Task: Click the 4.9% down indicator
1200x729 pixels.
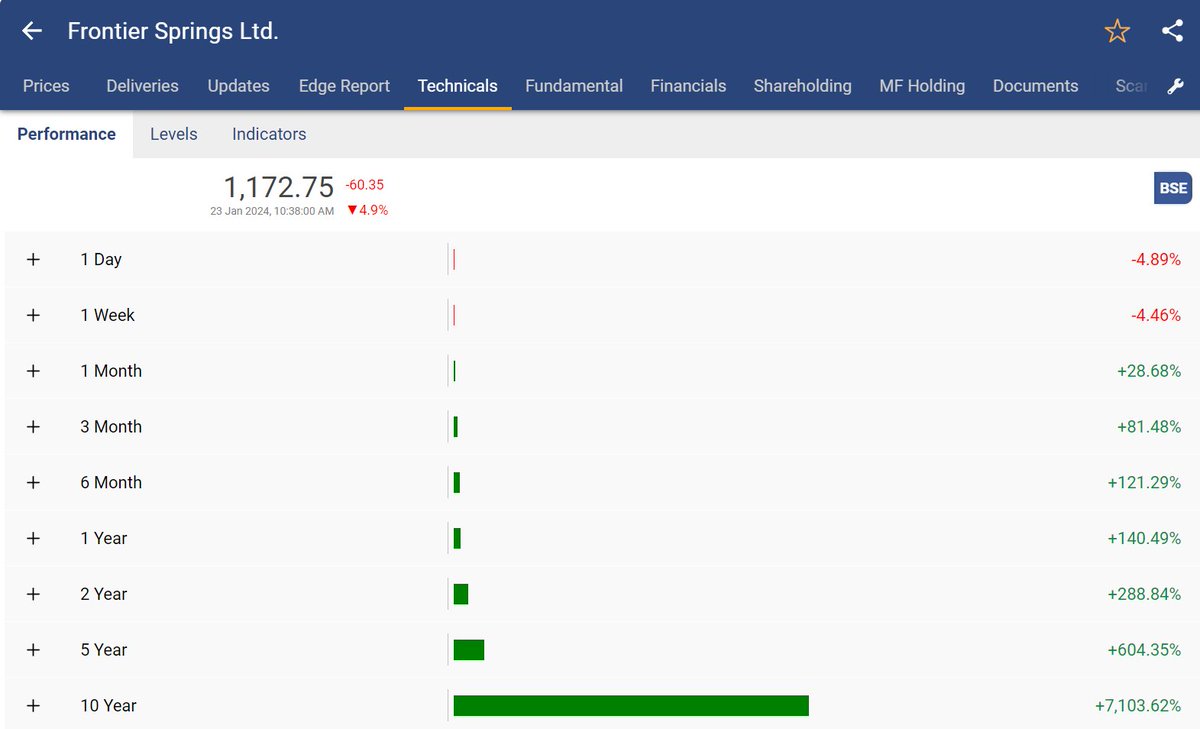Action: tap(367, 210)
